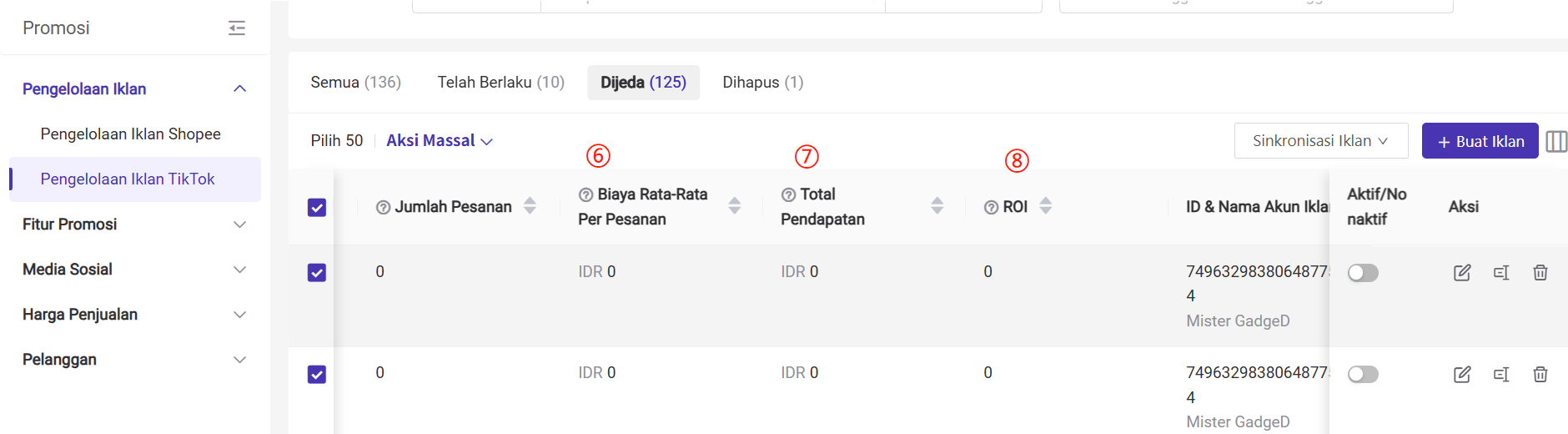Open column settings icon beside Buat Iklan

tap(1555, 141)
